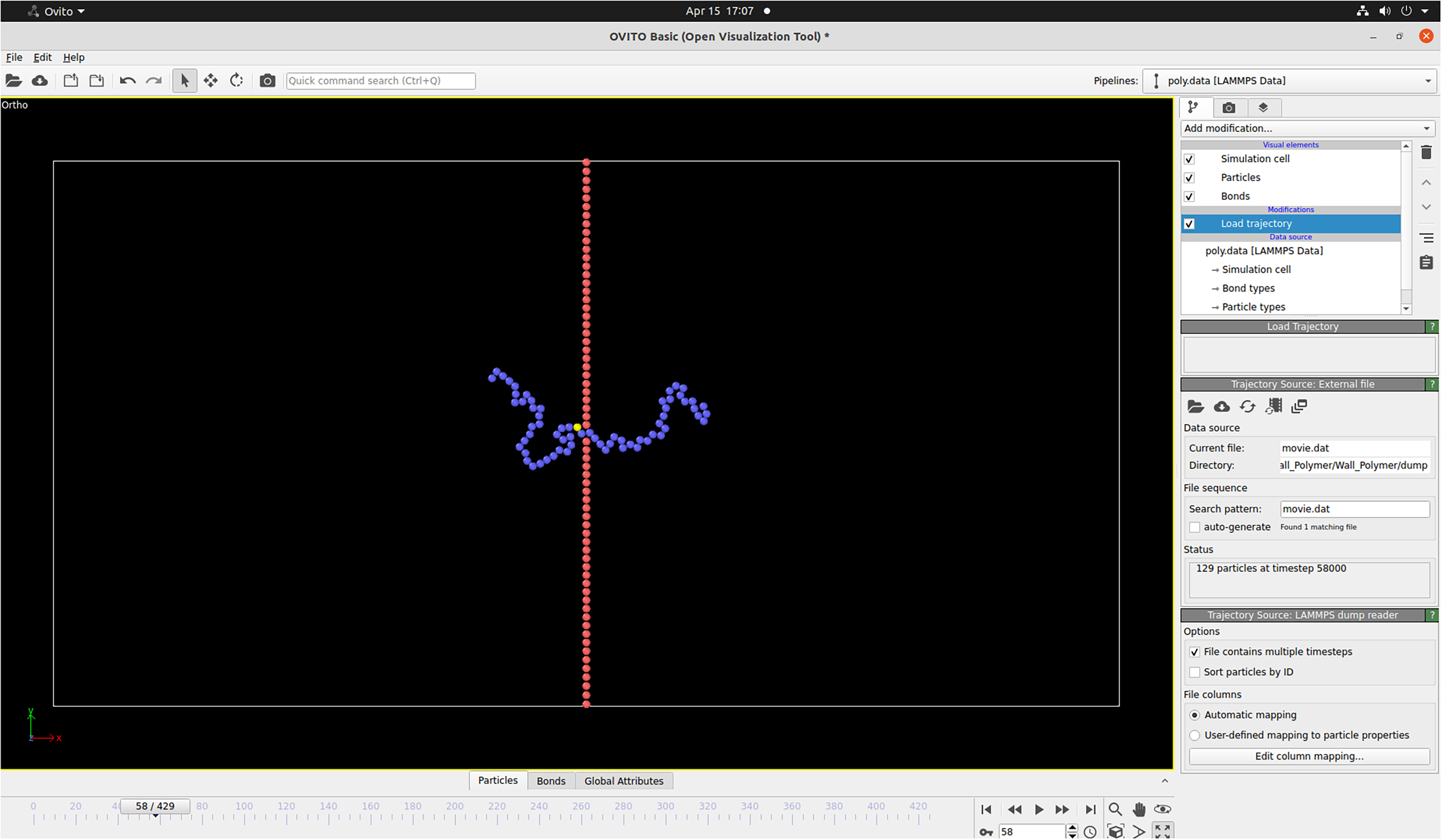The width and height of the screenshot is (1442, 840).
Task: Open the Add modification dropdown
Action: pyautogui.click(x=1307, y=128)
